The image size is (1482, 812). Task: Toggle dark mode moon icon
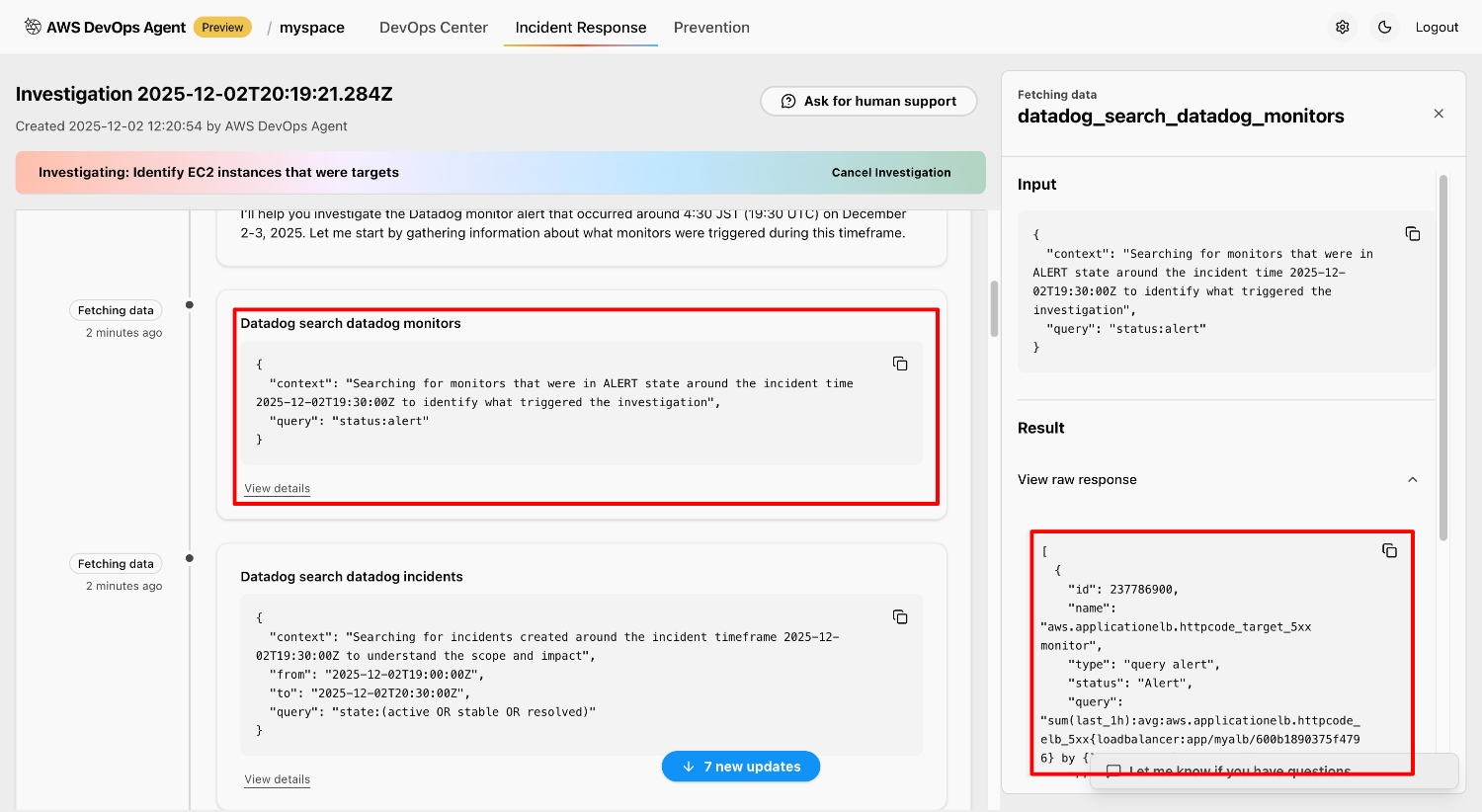click(x=1385, y=27)
